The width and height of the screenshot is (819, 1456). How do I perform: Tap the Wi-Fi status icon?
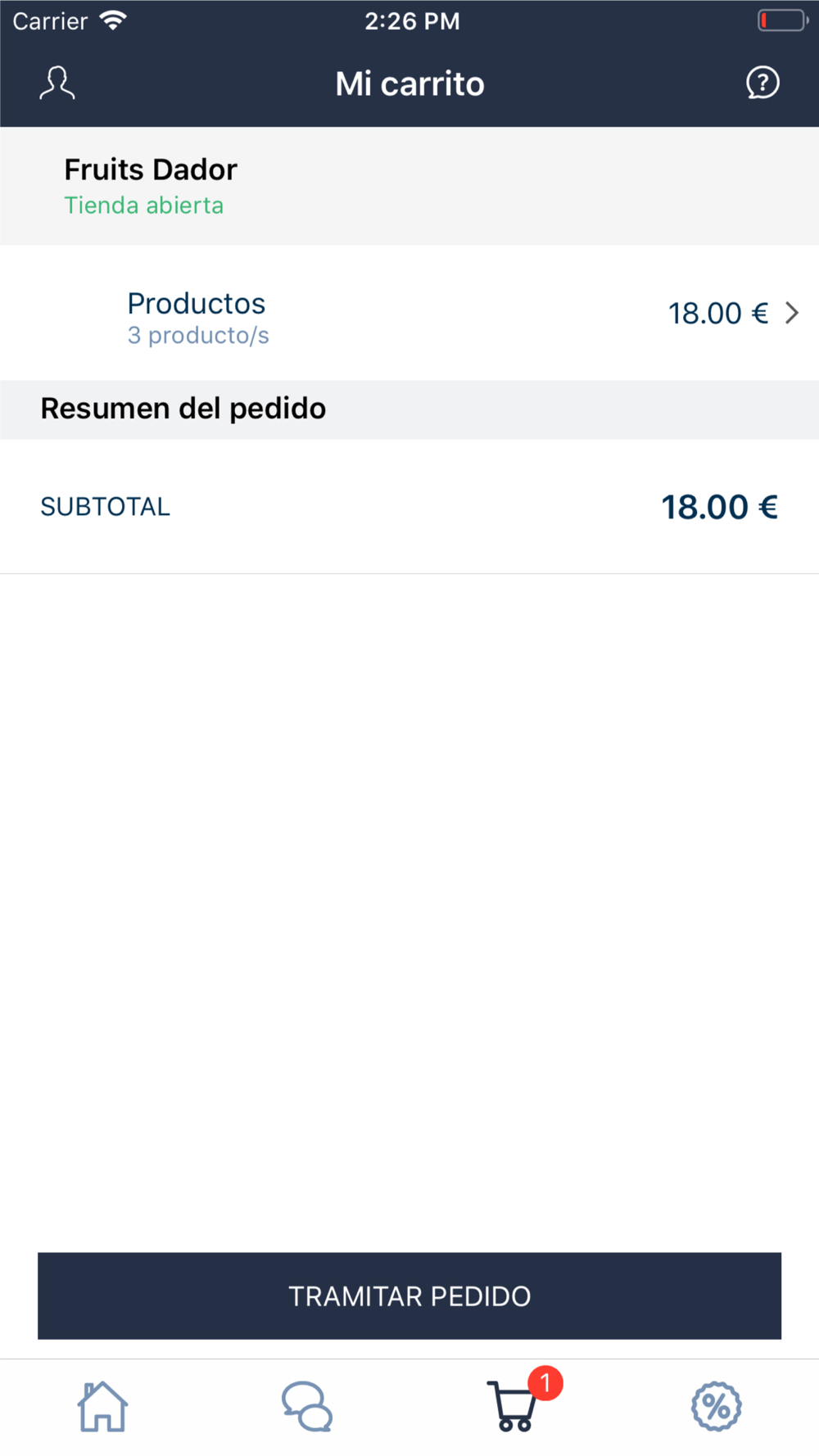point(113,20)
